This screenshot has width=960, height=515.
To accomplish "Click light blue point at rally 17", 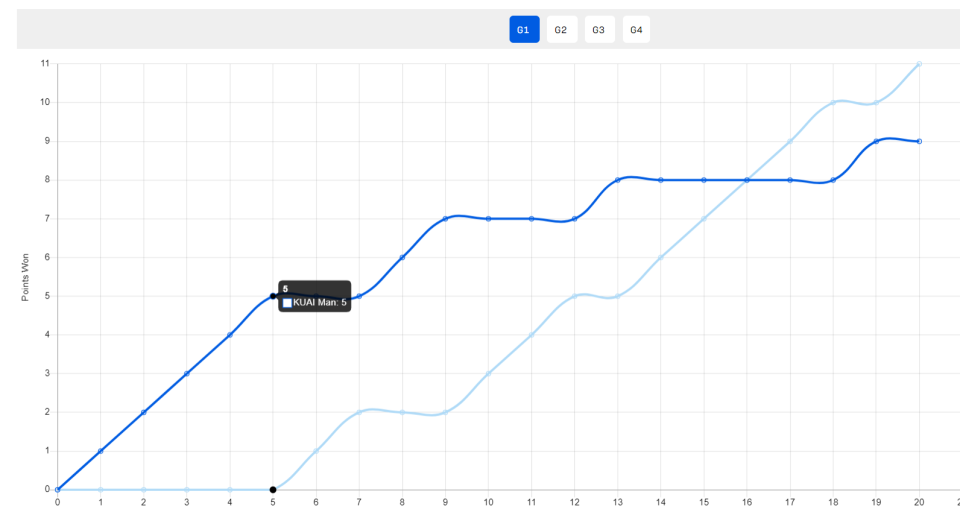I will tap(790, 141).
